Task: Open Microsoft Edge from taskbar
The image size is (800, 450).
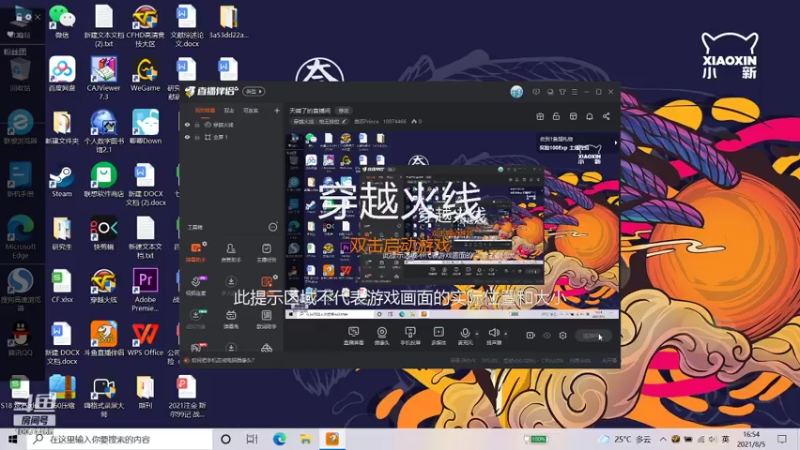Action: 279,439
